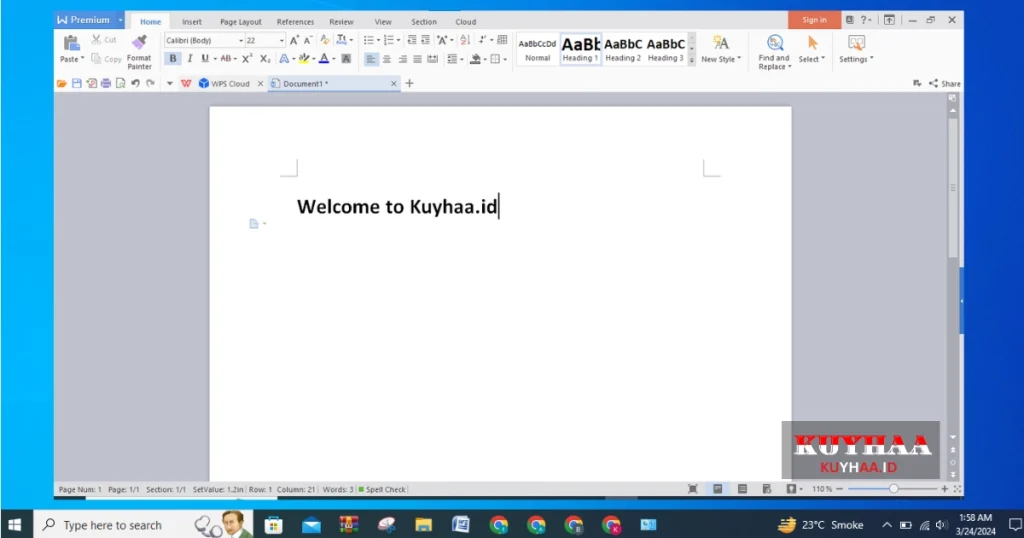
Task: Click the character shading icon
Action: [346, 59]
